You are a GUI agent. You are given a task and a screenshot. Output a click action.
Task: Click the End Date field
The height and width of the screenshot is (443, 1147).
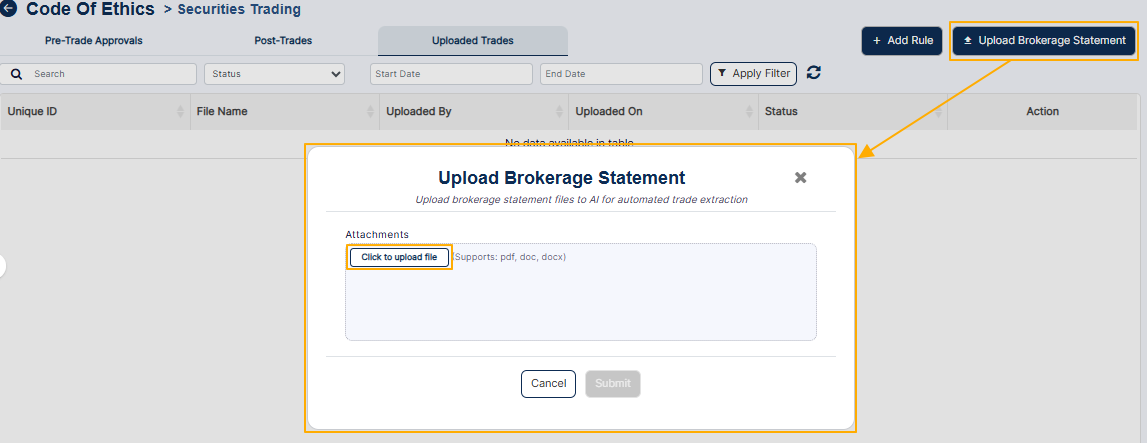coord(622,74)
